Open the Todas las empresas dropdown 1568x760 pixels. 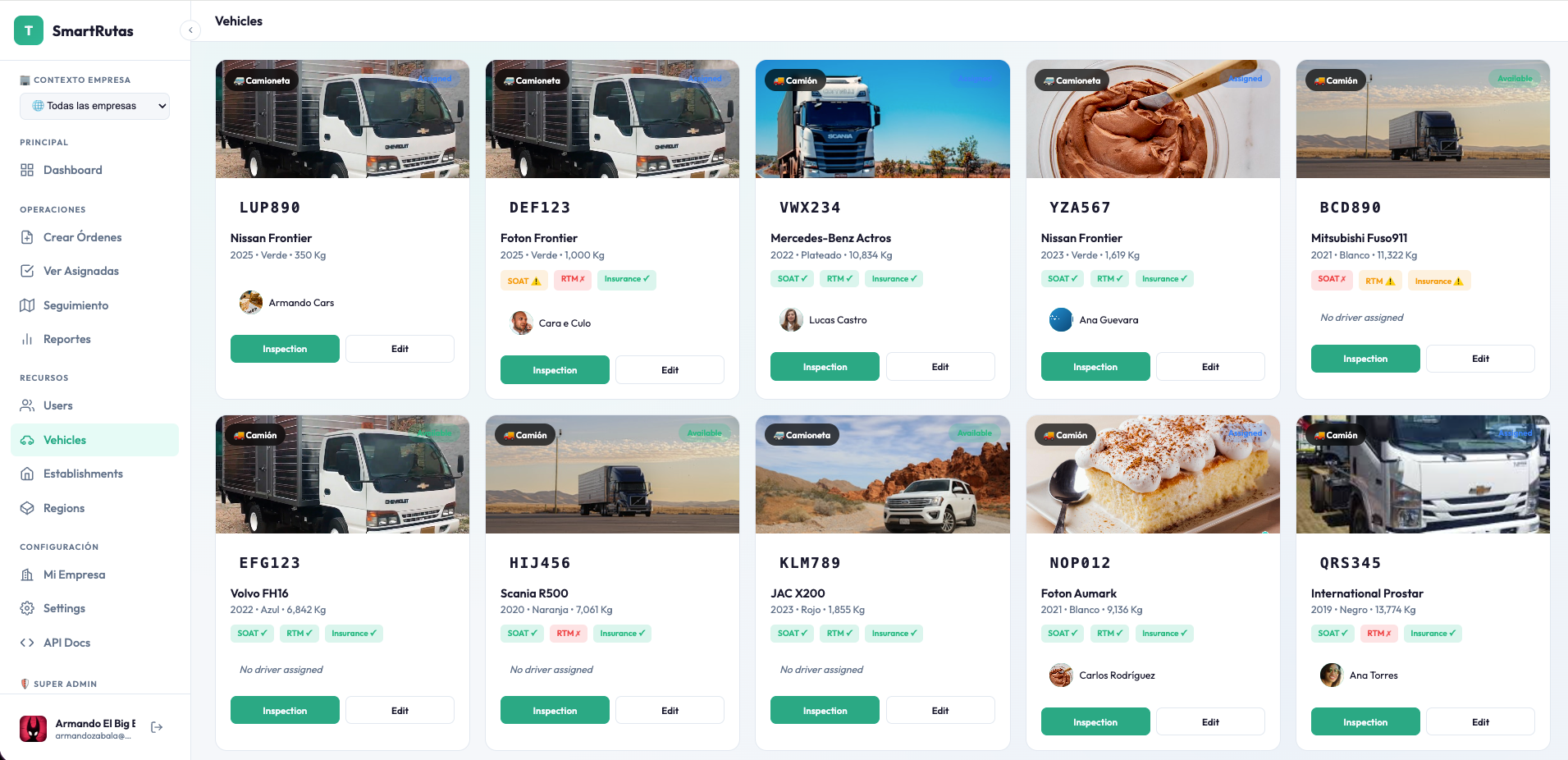pyautogui.click(x=94, y=106)
